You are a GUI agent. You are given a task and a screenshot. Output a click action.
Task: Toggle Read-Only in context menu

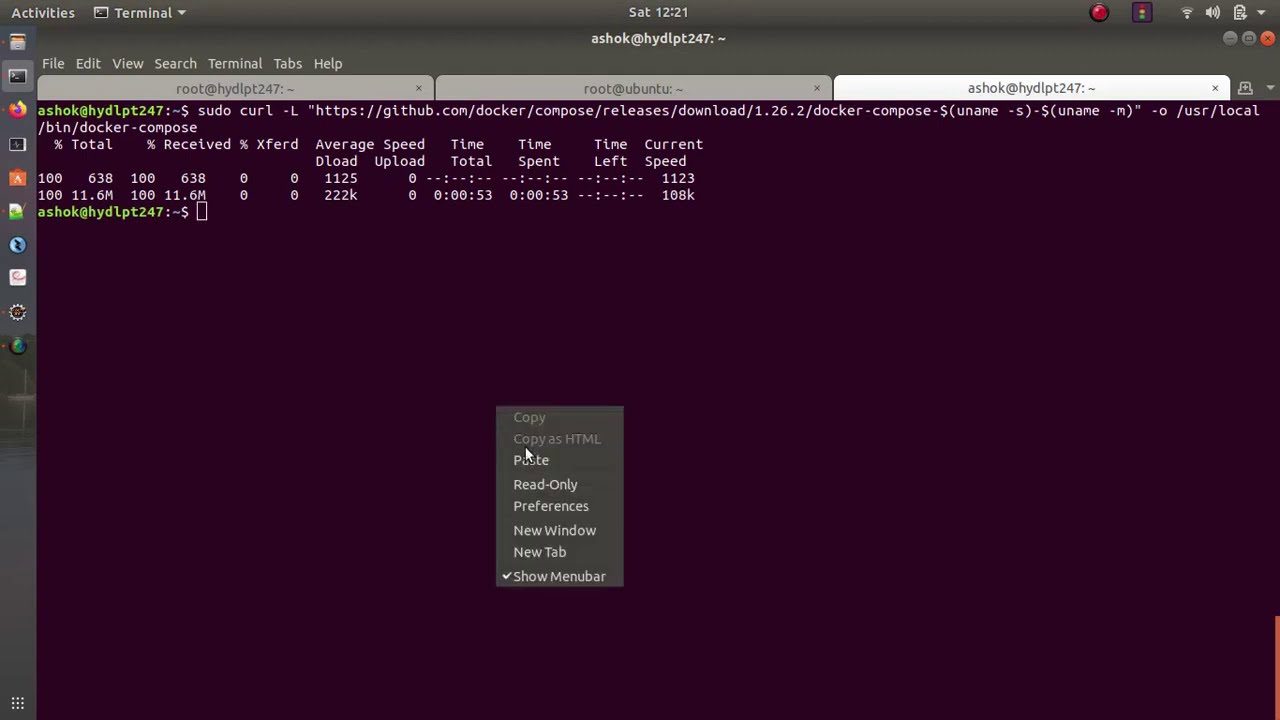[x=559, y=484]
